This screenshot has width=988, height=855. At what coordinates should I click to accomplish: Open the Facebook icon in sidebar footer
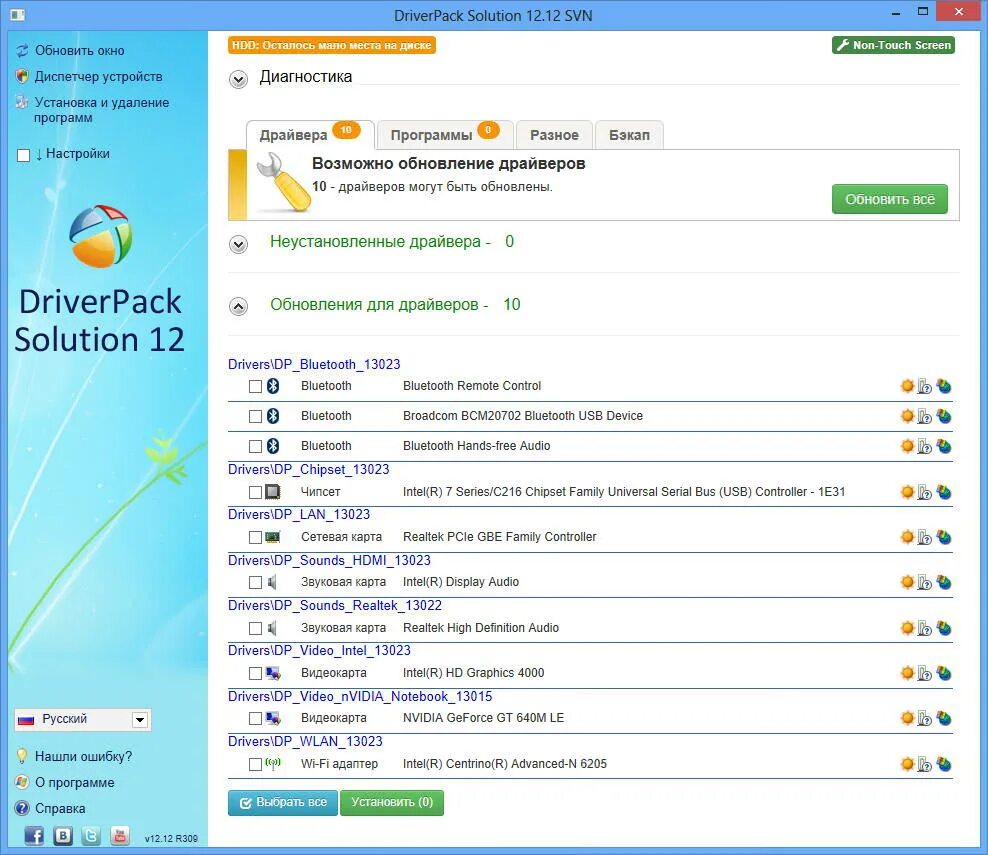coord(34,835)
